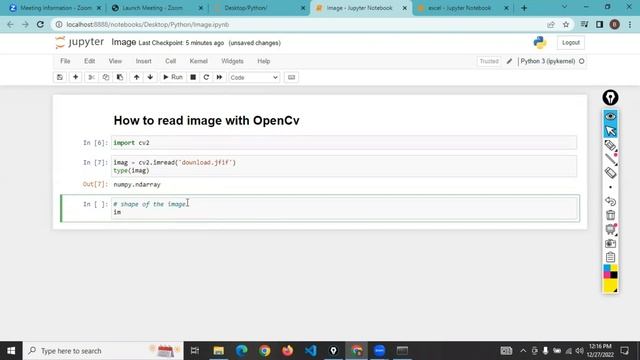Click the pen nib annotation tool logo
Image resolution: width=640 pixels, height=360 pixels.
pyautogui.click(x=610, y=98)
